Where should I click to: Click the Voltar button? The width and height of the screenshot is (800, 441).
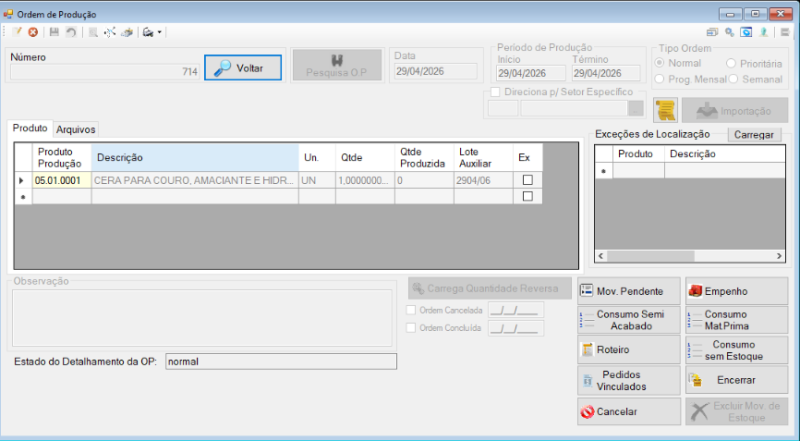243,67
